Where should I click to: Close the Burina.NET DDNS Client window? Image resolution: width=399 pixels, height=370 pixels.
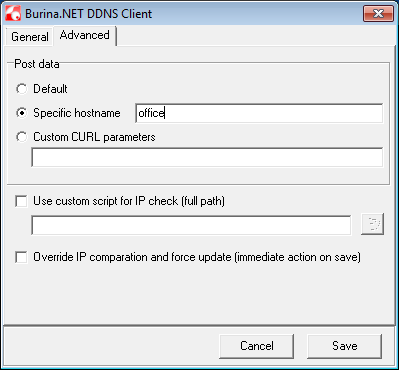point(378,14)
